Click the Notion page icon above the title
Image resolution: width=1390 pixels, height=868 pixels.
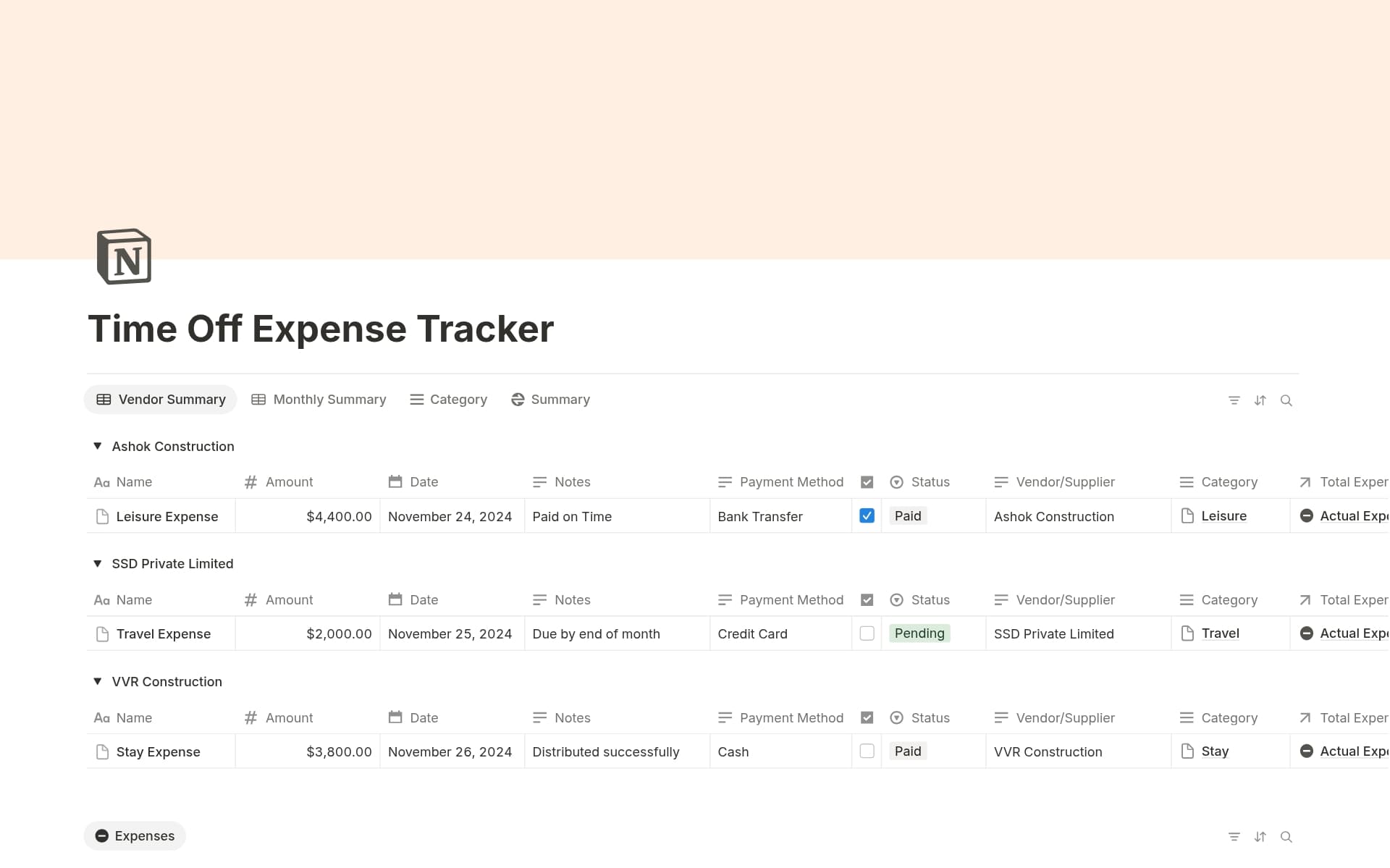pyautogui.click(x=123, y=256)
